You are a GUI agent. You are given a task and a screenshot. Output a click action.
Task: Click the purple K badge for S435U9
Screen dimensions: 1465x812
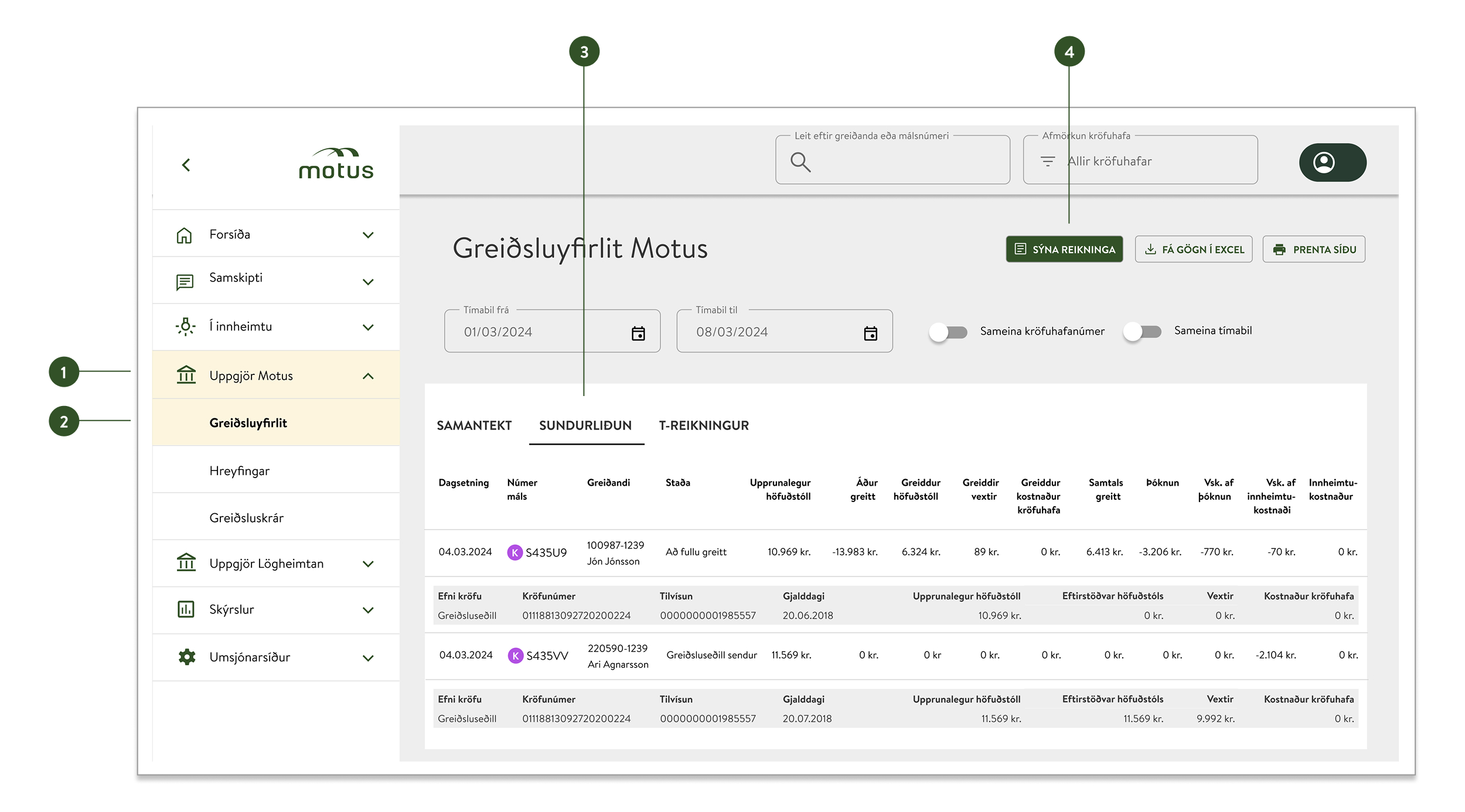pyautogui.click(x=515, y=552)
